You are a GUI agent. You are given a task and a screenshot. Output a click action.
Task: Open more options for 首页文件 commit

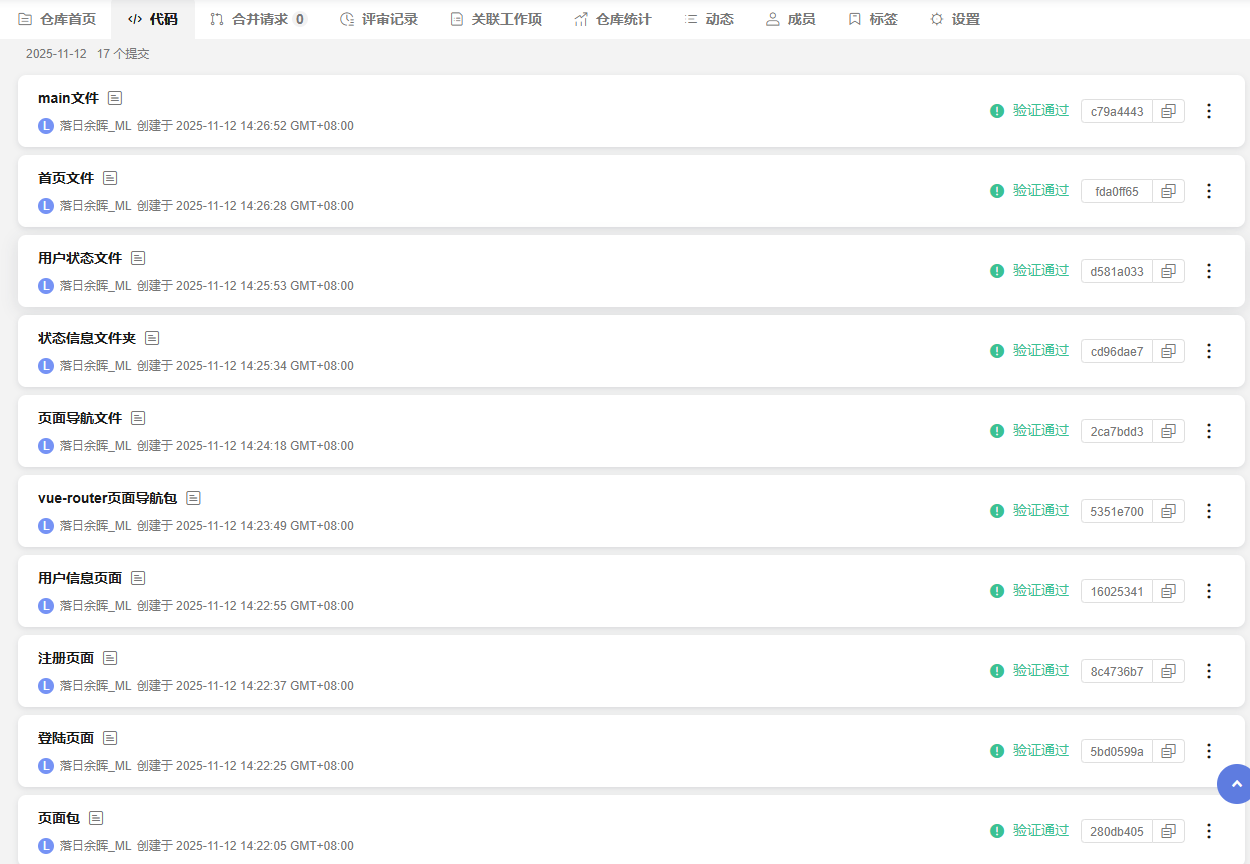pos(1208,191)
